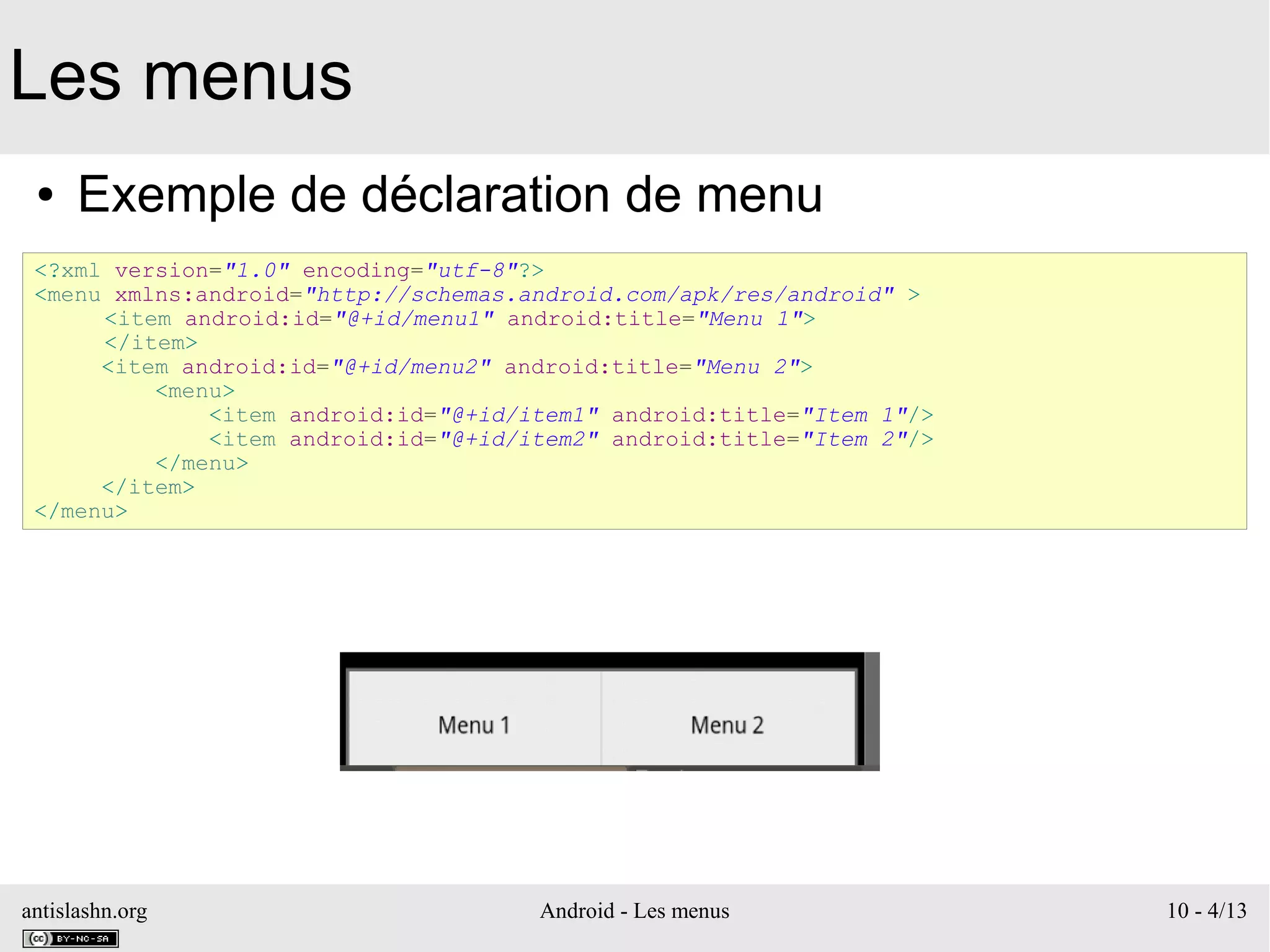1270x952 pixels.
Task: Click the footer text 'Android - Les menus'
Action: [x=634, y=910]
